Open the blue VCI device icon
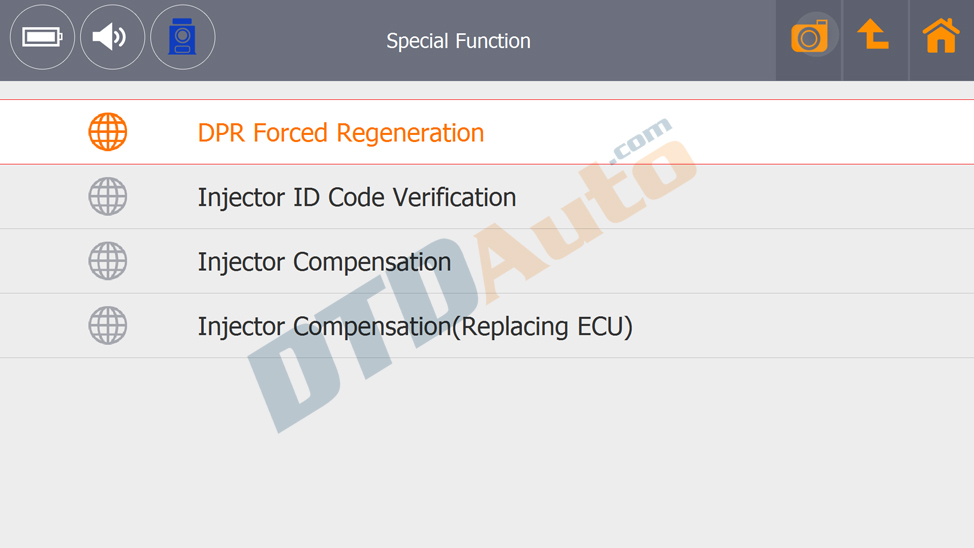This screenshot has height=548, width=974. click(182, 38)
